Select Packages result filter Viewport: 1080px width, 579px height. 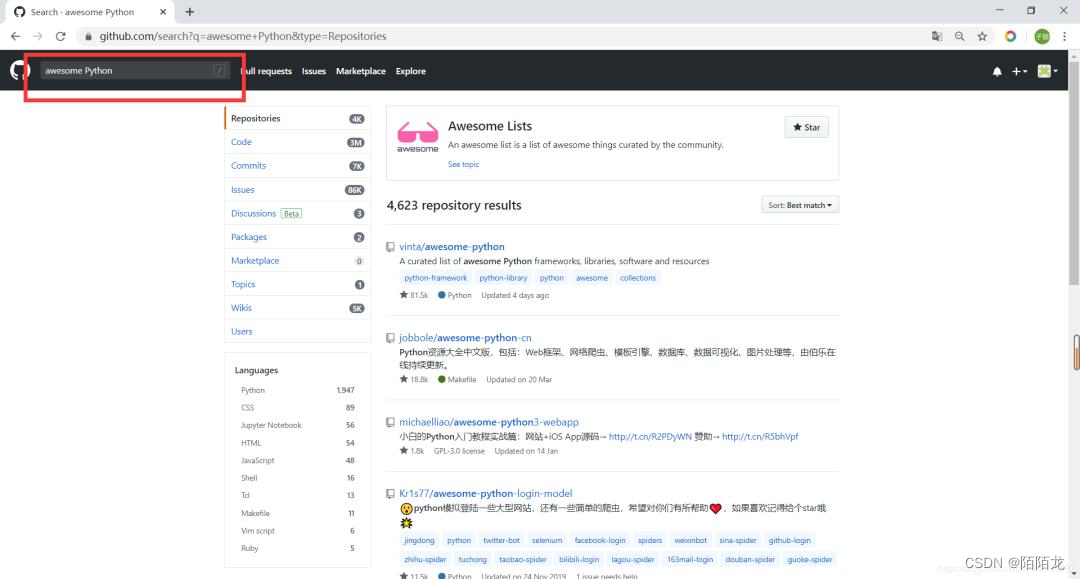click(x=298, y=237)
